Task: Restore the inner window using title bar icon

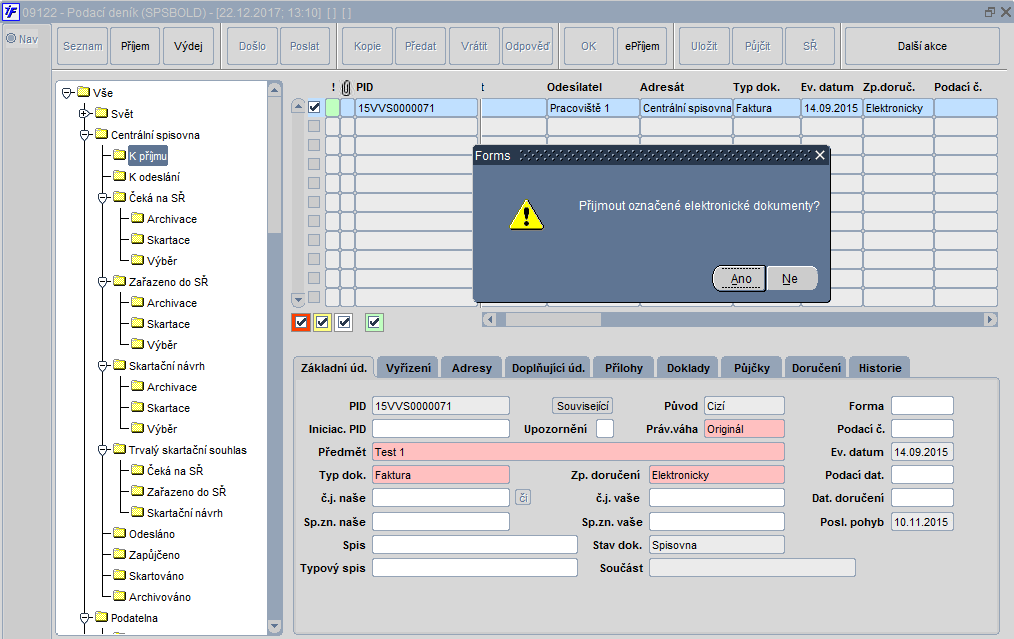Action: [x=989, y=12]
